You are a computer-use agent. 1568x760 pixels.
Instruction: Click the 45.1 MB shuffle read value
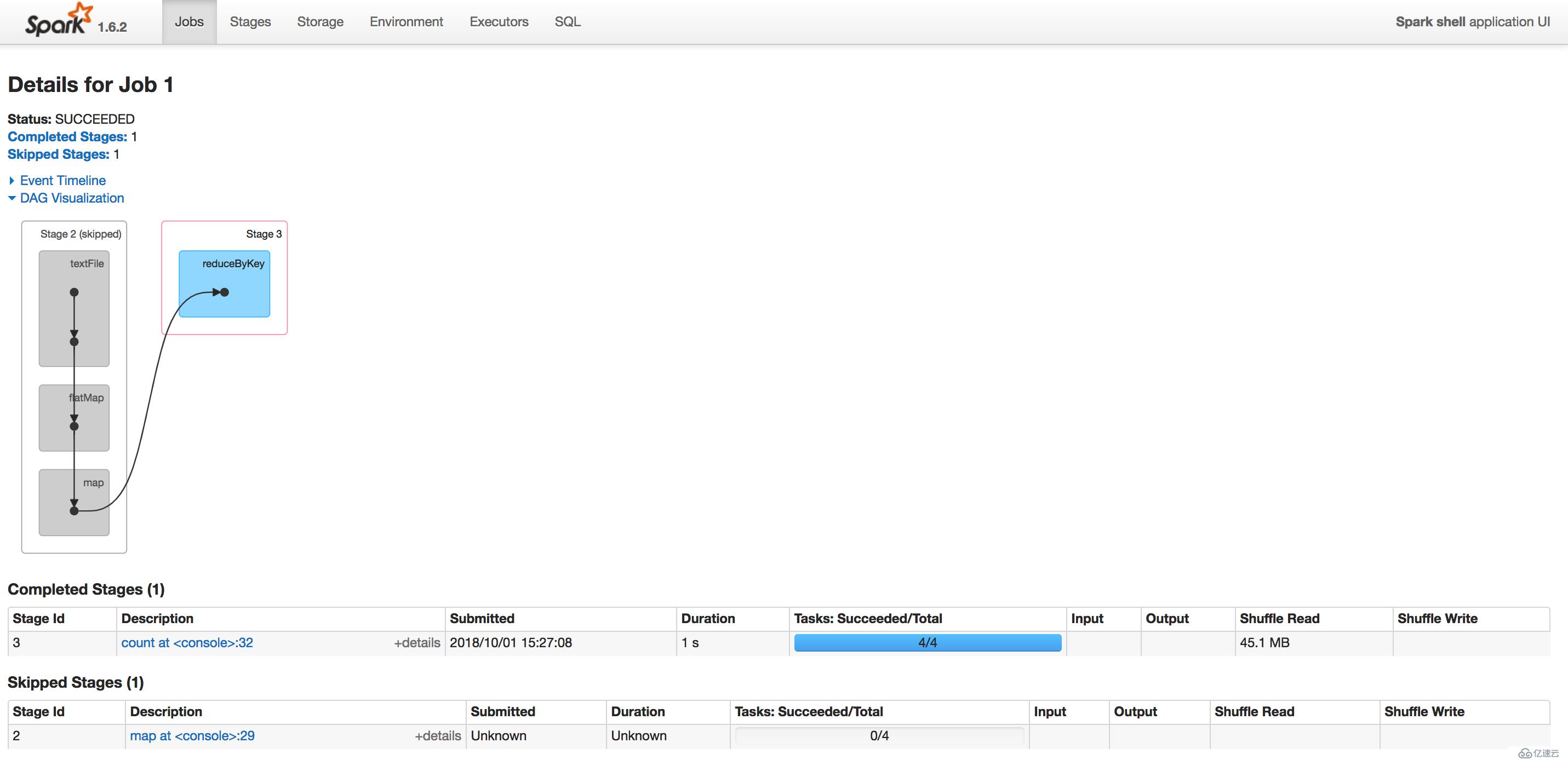pos(1264,643)
